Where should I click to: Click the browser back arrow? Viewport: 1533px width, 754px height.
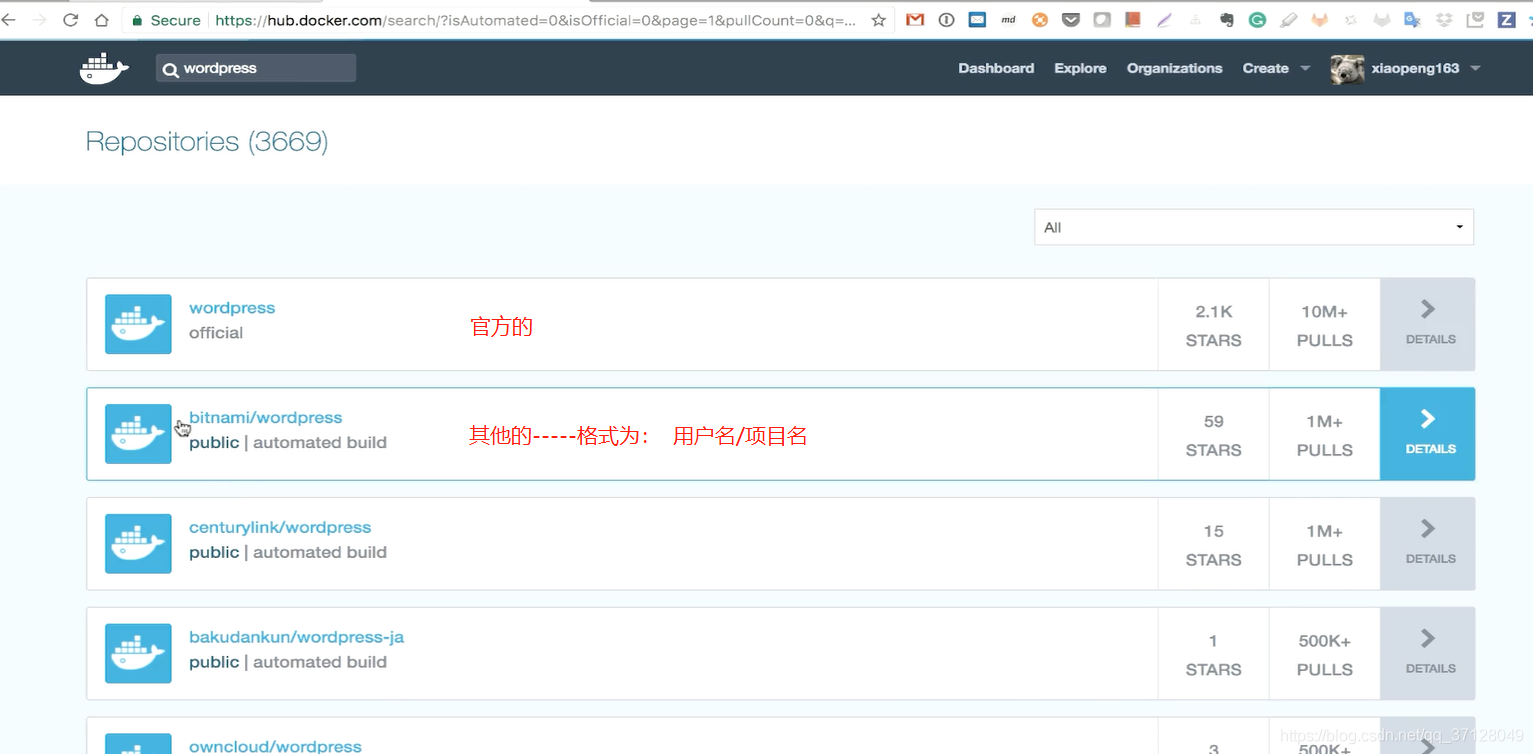click(9, 20)
